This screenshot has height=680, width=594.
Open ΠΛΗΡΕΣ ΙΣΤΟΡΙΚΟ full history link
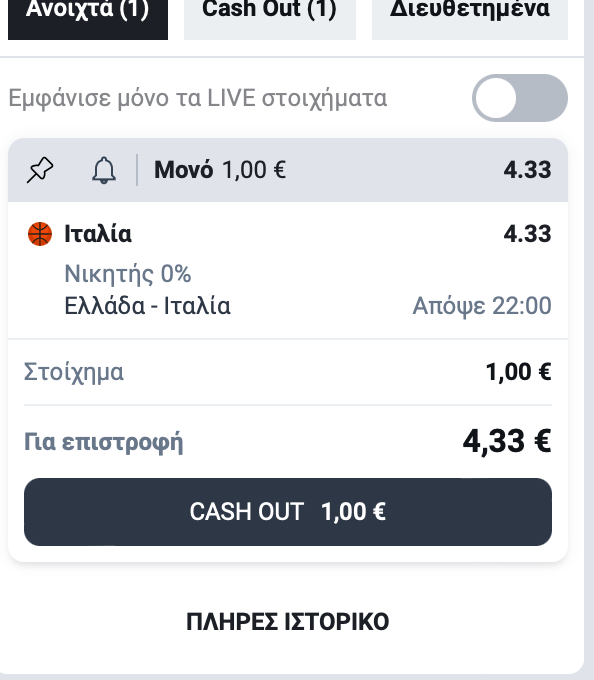(x=288, y=621)
